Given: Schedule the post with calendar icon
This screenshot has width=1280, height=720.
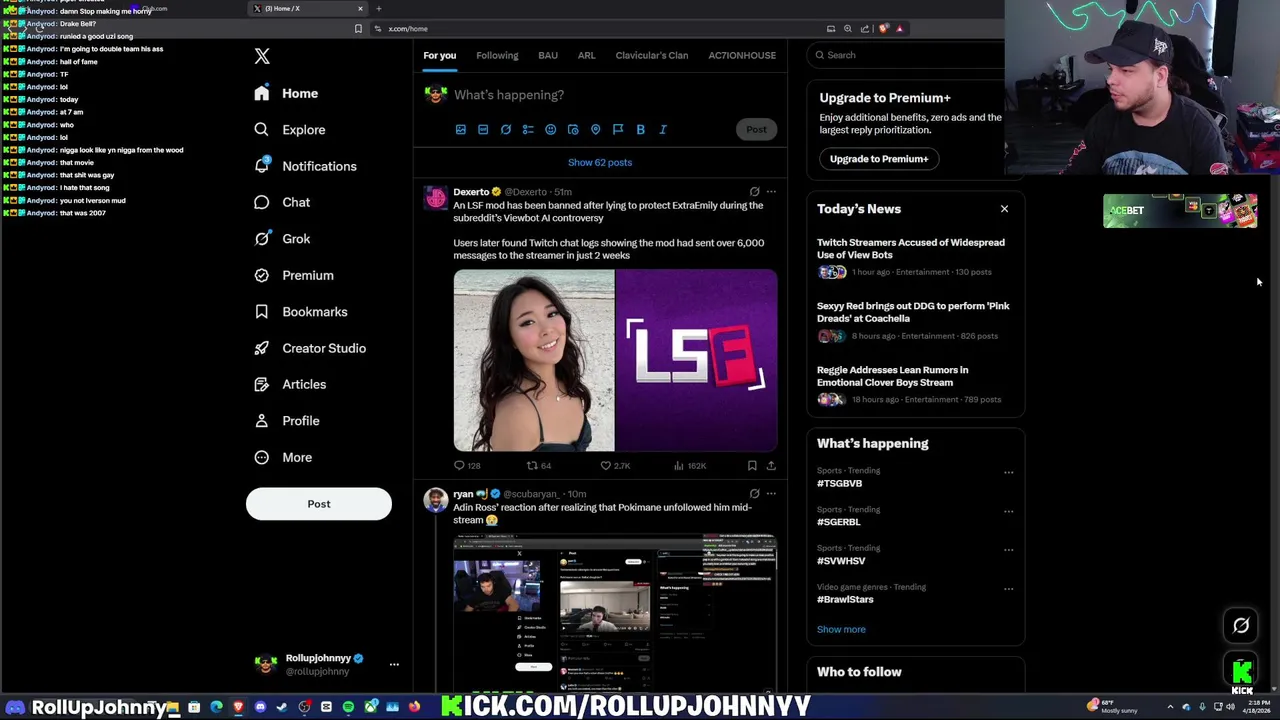Looking at the screenshot, I should click(573, 129).
